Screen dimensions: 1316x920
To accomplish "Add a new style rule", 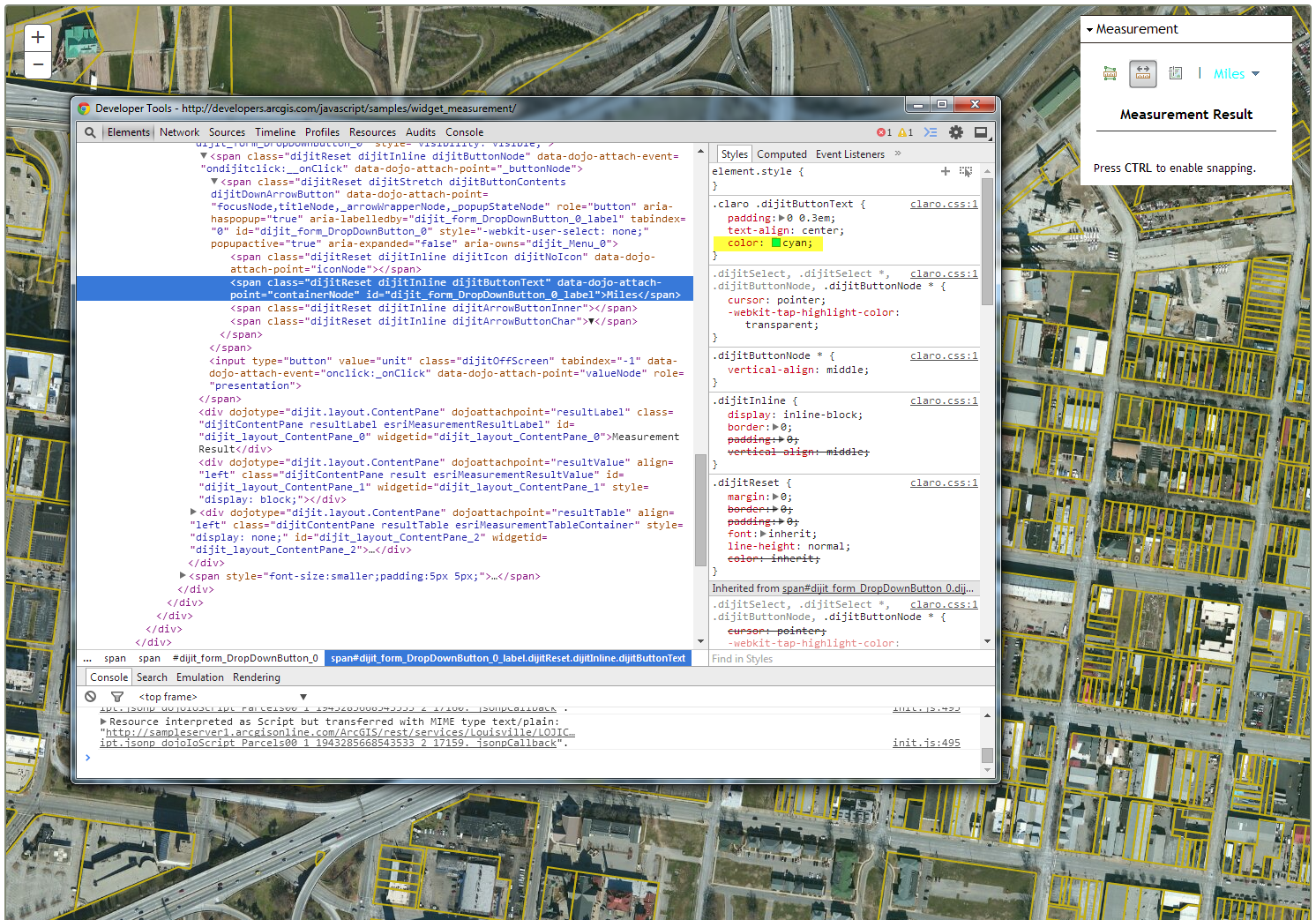I will [946, 171].
